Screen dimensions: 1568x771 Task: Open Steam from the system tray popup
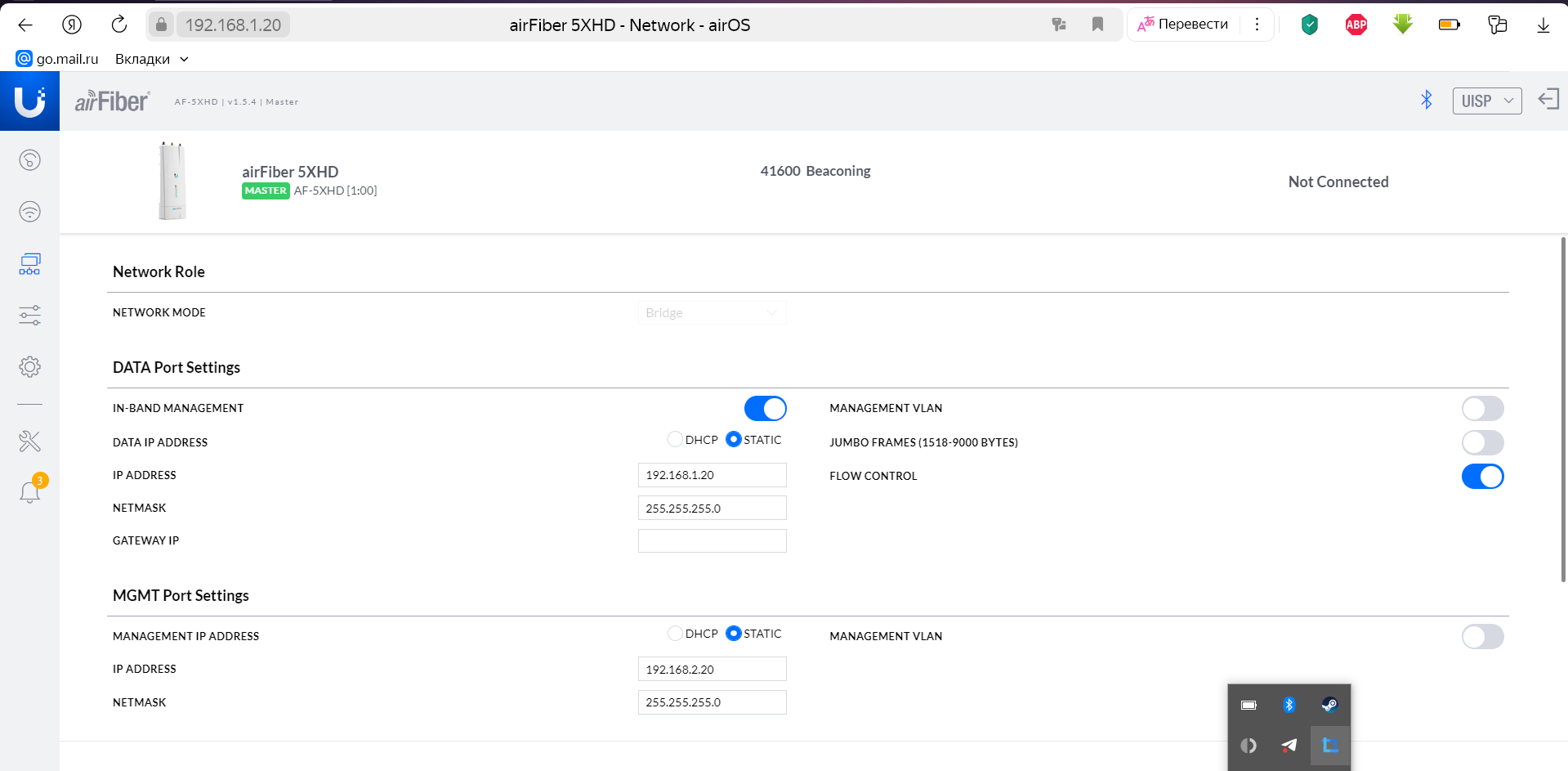1329,705
